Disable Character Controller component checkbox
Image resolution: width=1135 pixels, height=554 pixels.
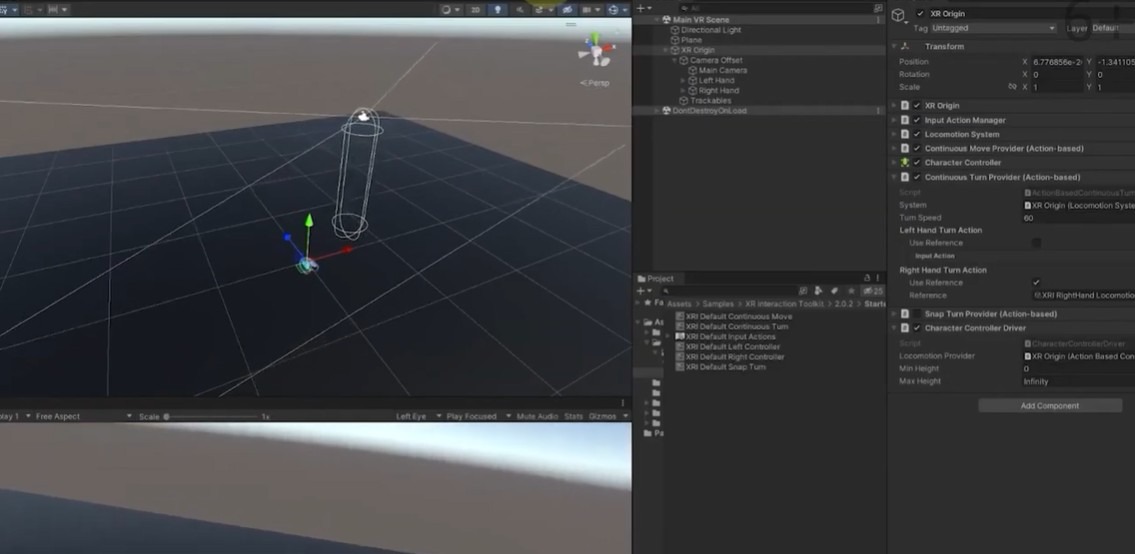point(917,163)
